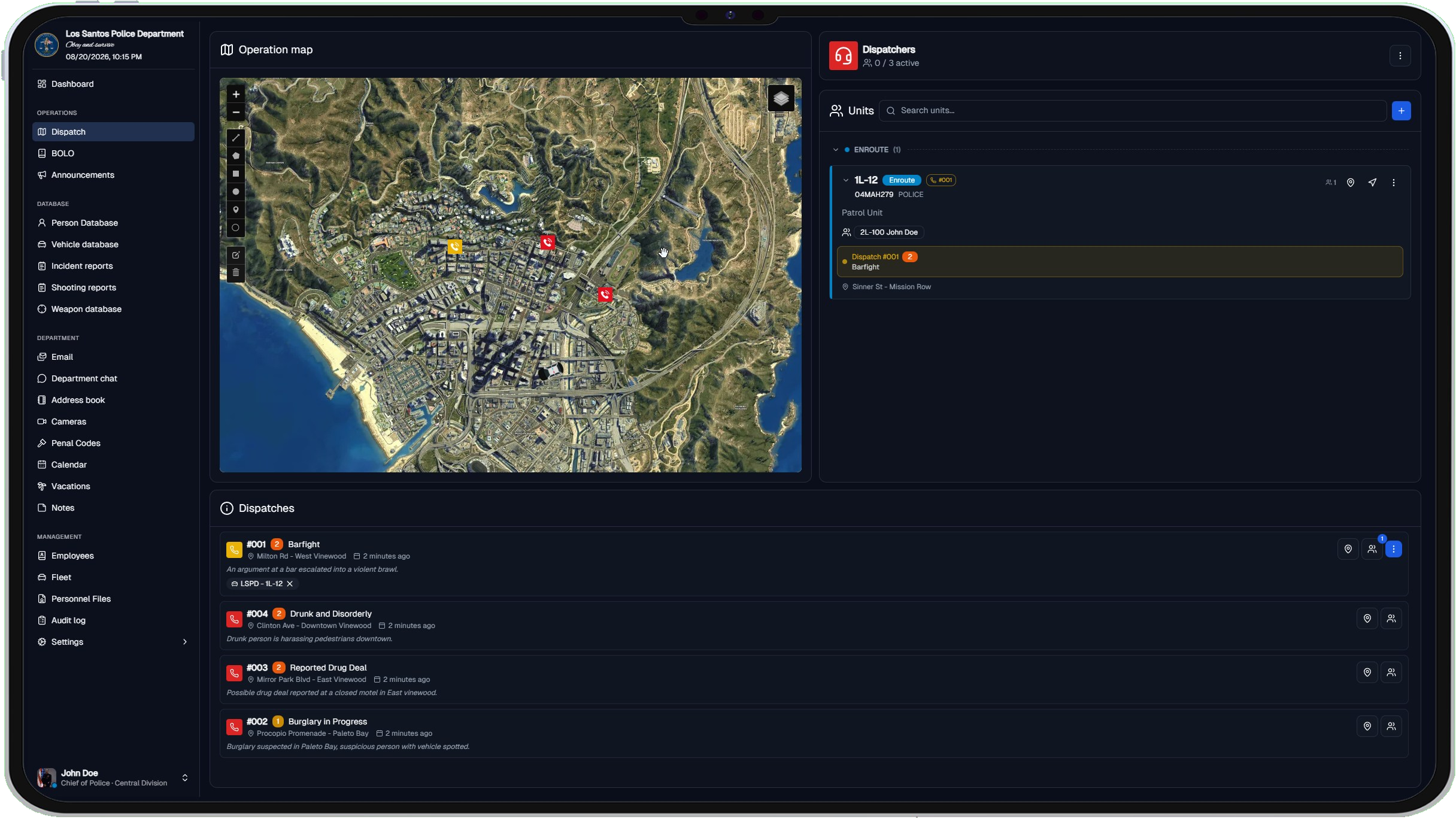Open Department chat
Viewport: 1456px width, 819px height.
(113, 378)
